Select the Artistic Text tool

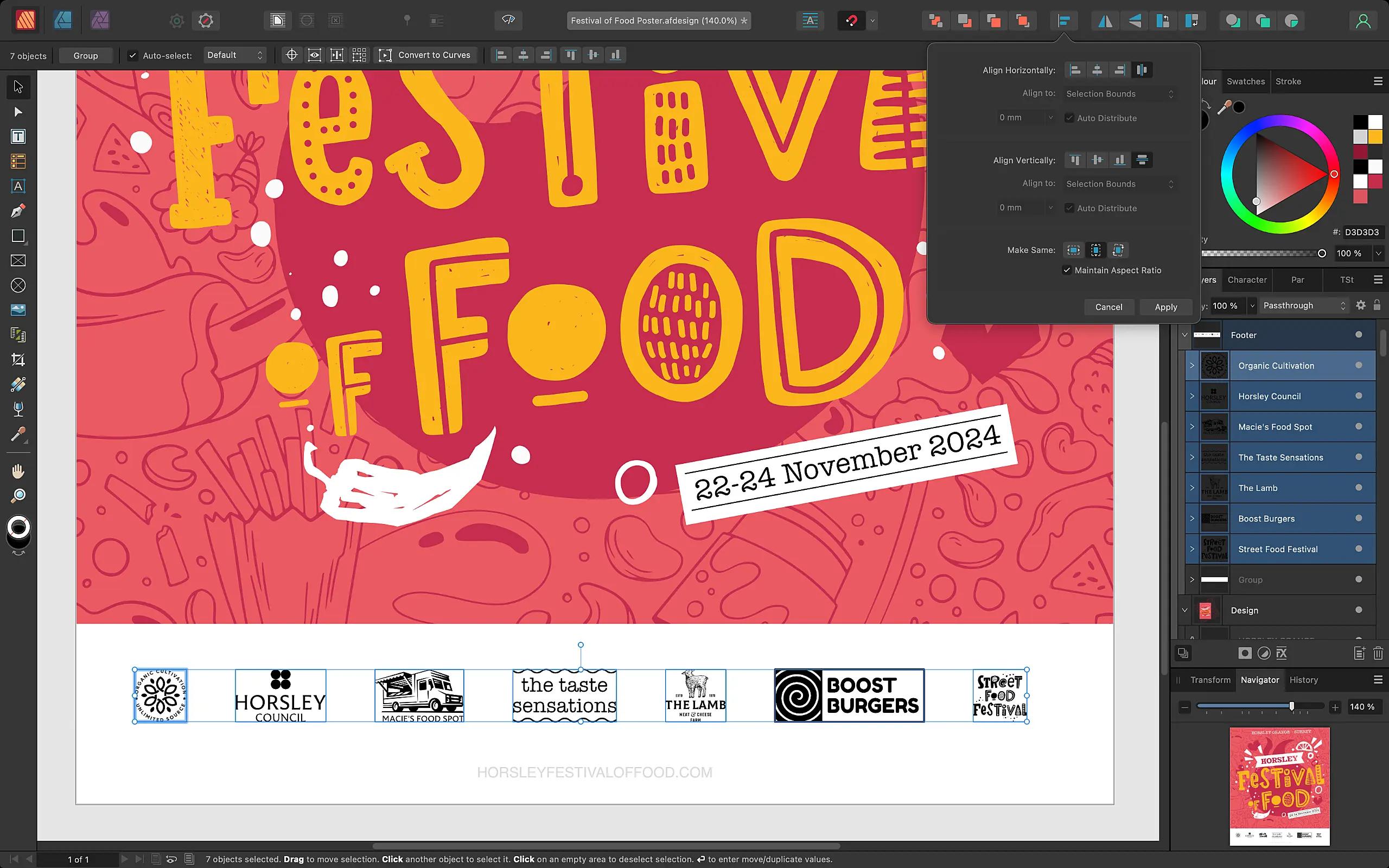tap(18, 186)
